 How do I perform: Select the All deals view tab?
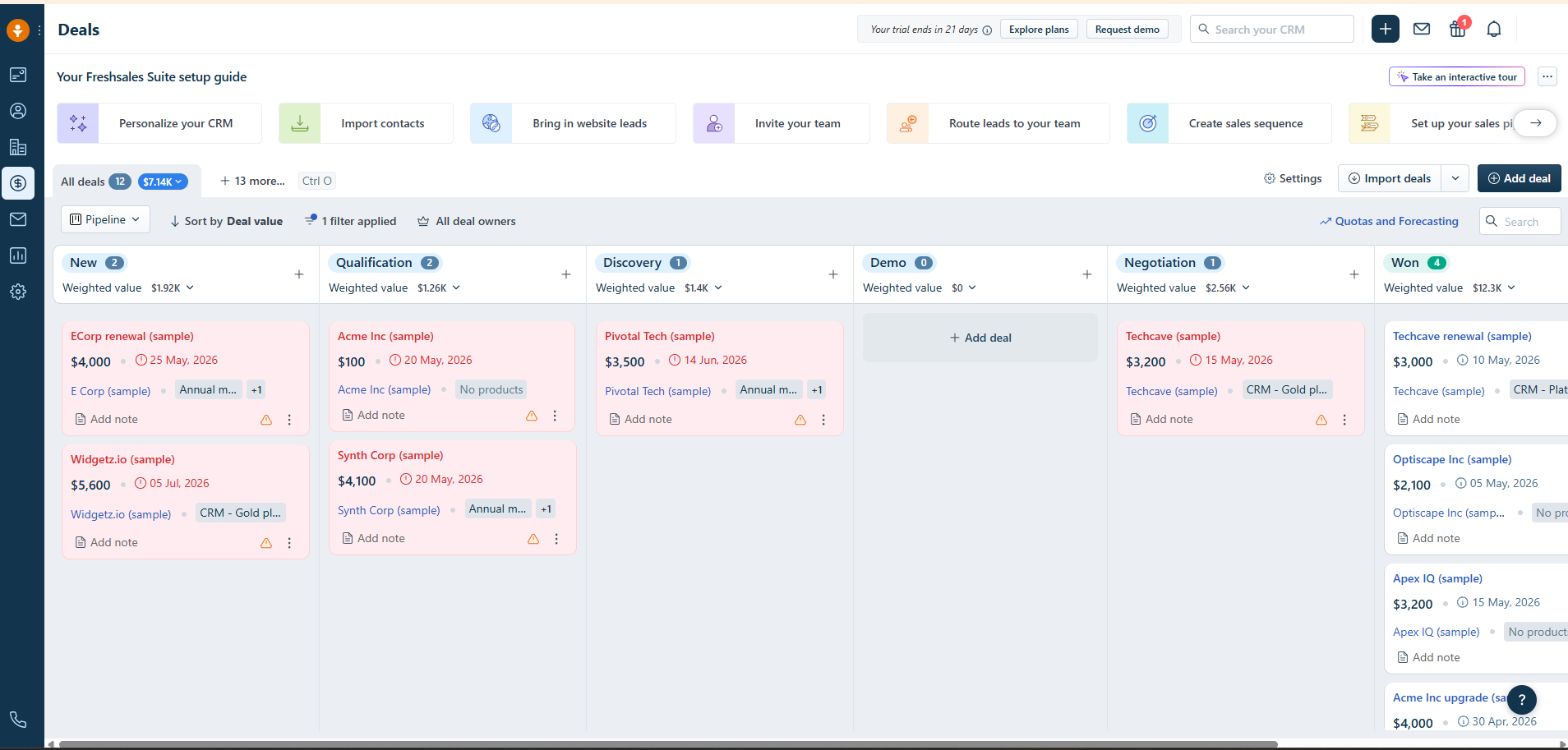pos(82,182)
